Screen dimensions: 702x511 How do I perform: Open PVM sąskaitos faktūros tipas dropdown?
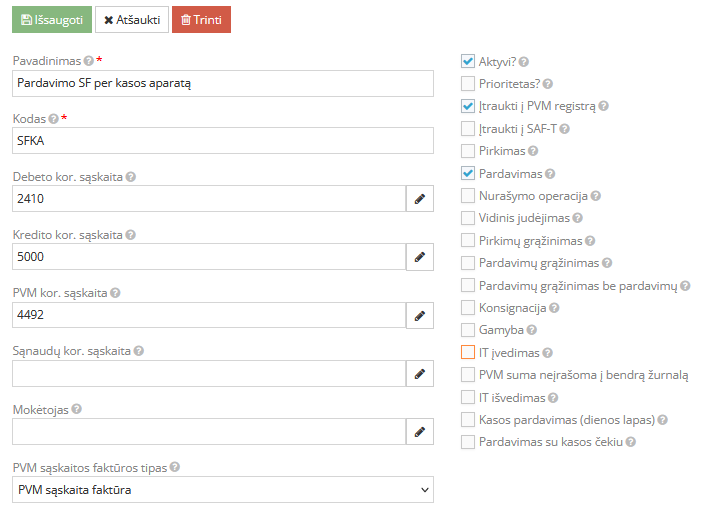tap(222, 490)
